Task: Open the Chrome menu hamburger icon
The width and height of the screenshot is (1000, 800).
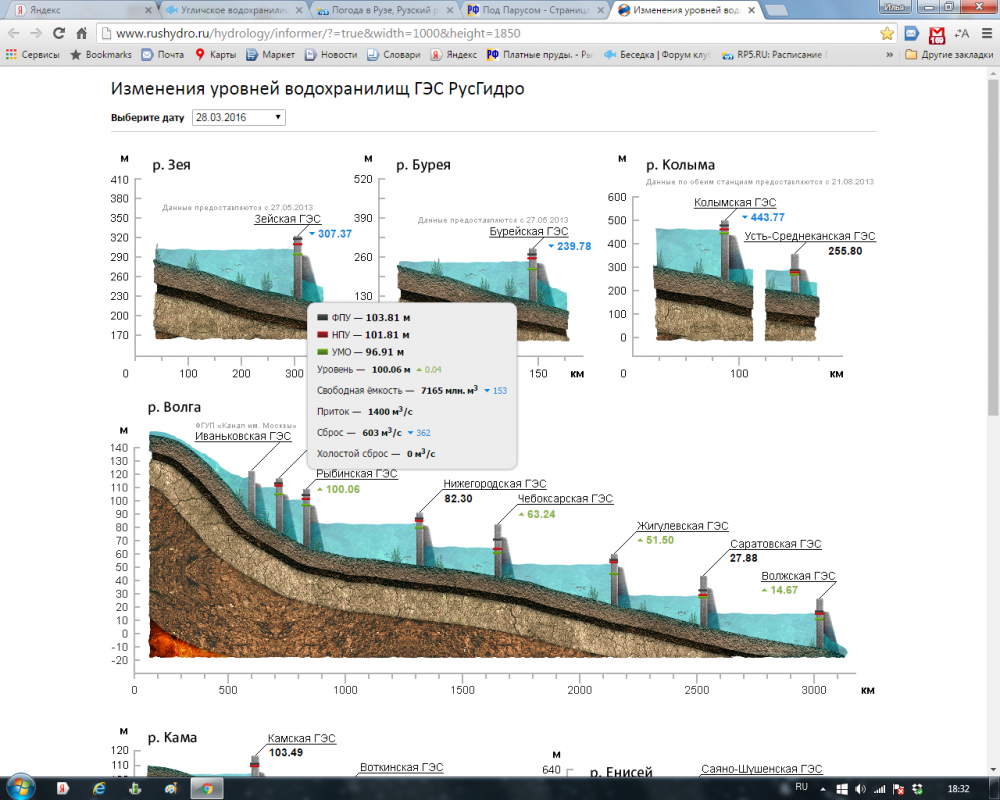Action: 985,33
